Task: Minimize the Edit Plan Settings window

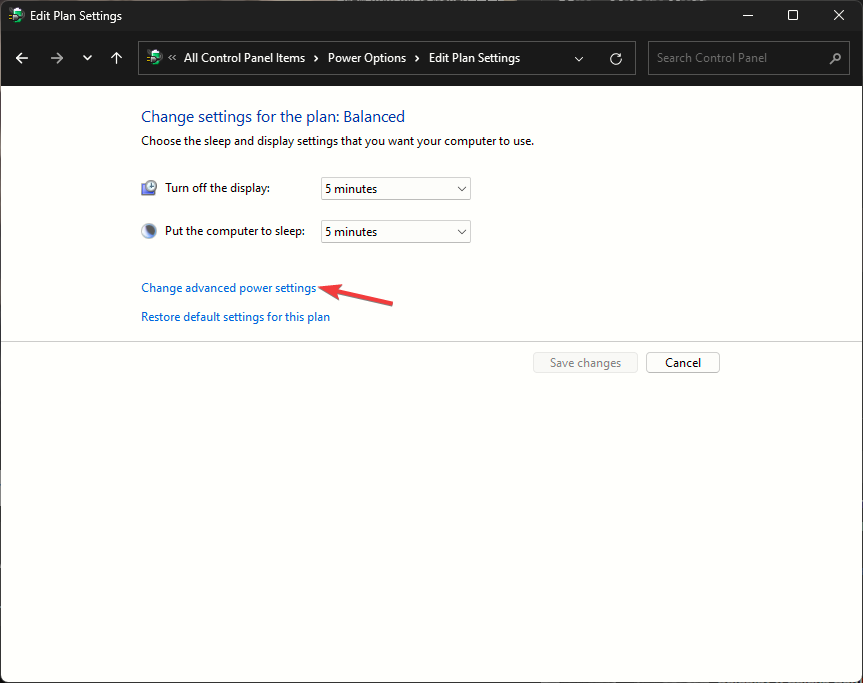Action: point(747,15)
